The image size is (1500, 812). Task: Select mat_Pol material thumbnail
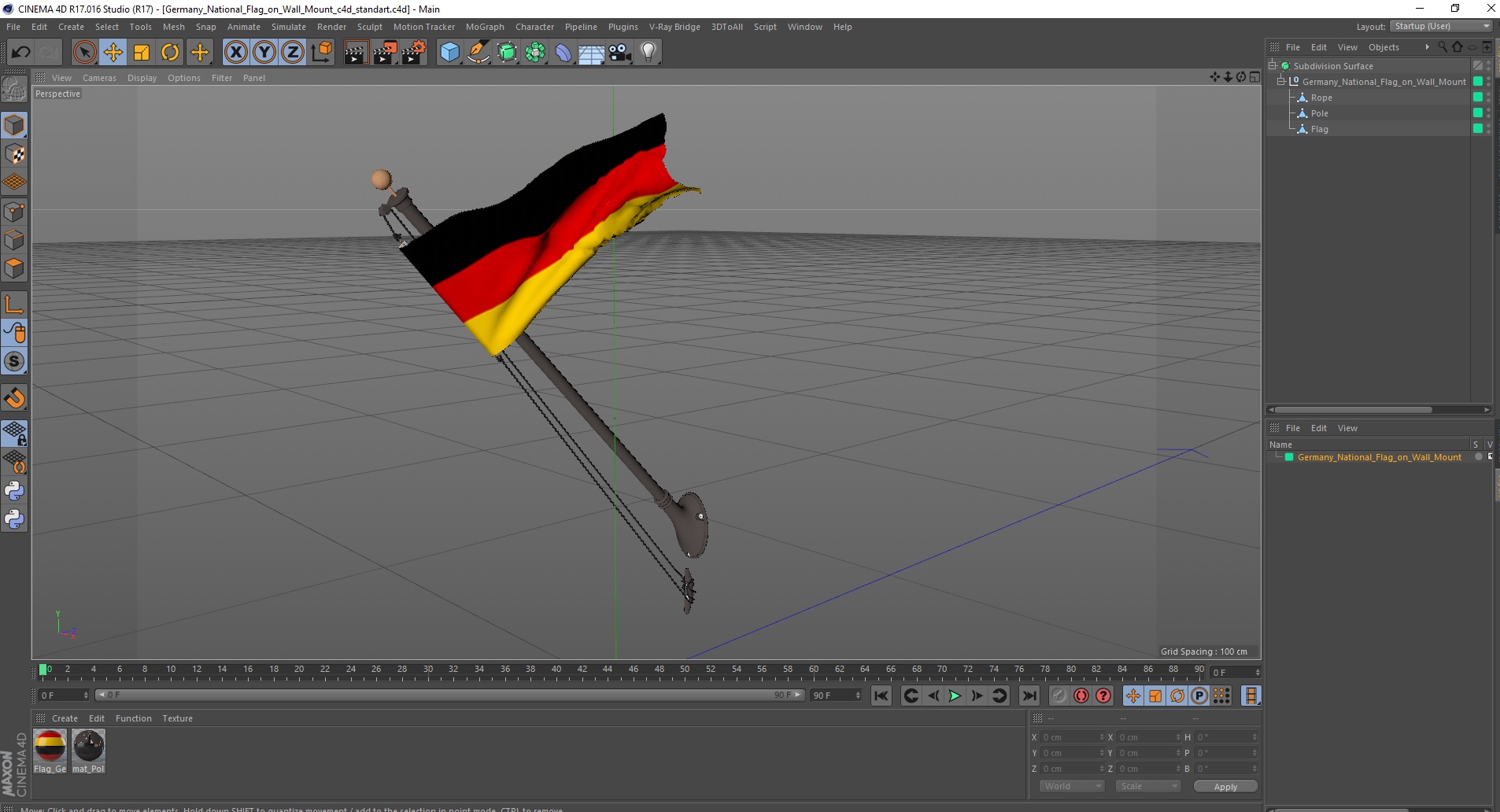click(88, 751)
